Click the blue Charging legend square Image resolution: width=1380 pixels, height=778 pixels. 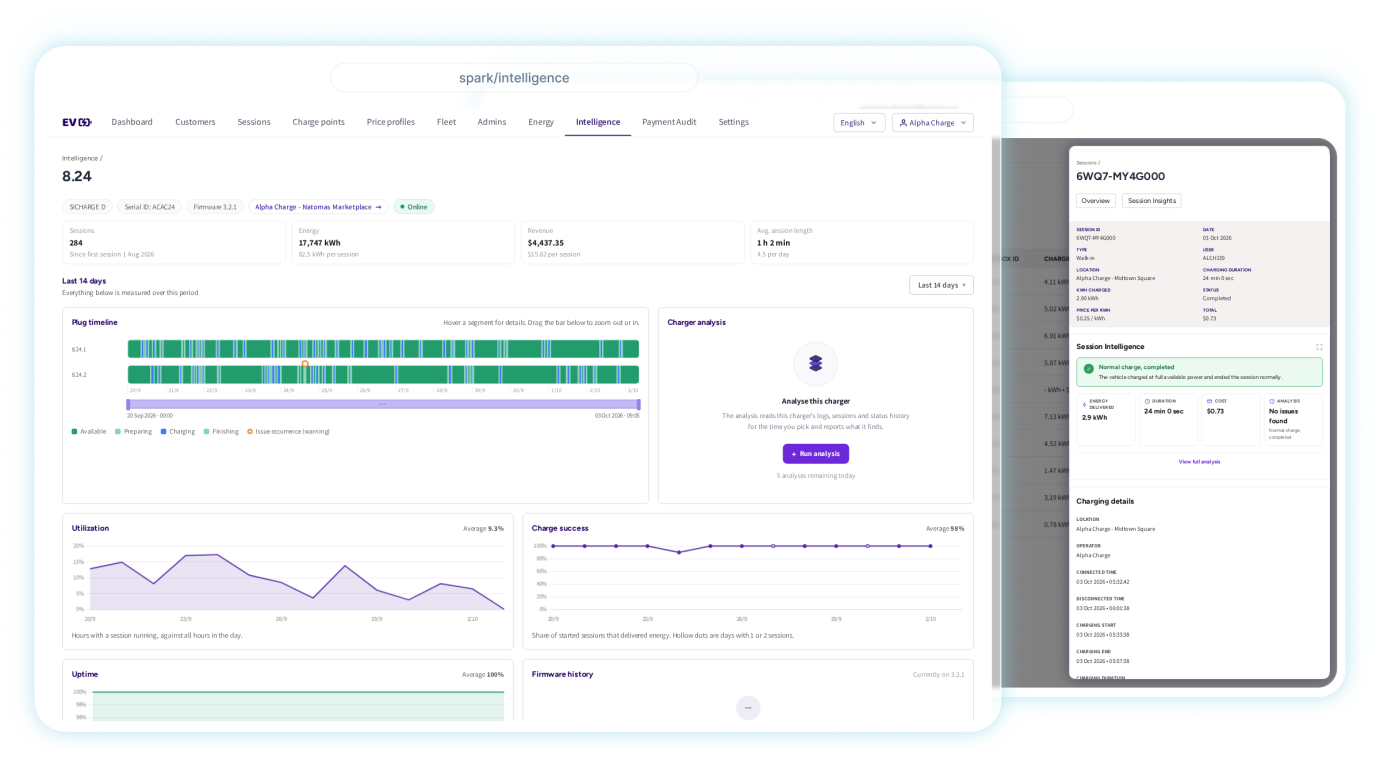tap(164, 432)
